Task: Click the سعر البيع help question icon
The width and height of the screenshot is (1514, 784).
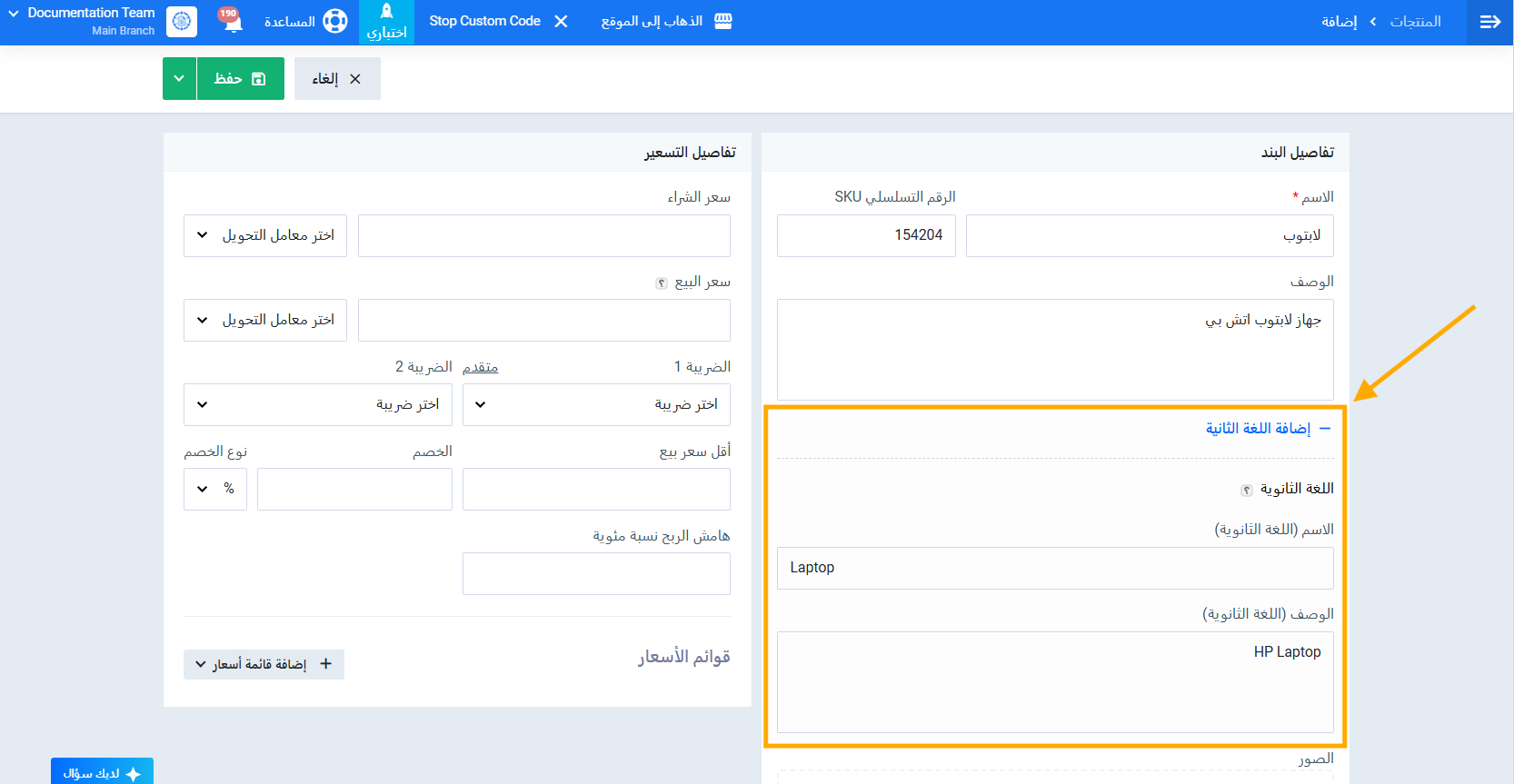Action: pyautogui.click(x=662, y=283)
